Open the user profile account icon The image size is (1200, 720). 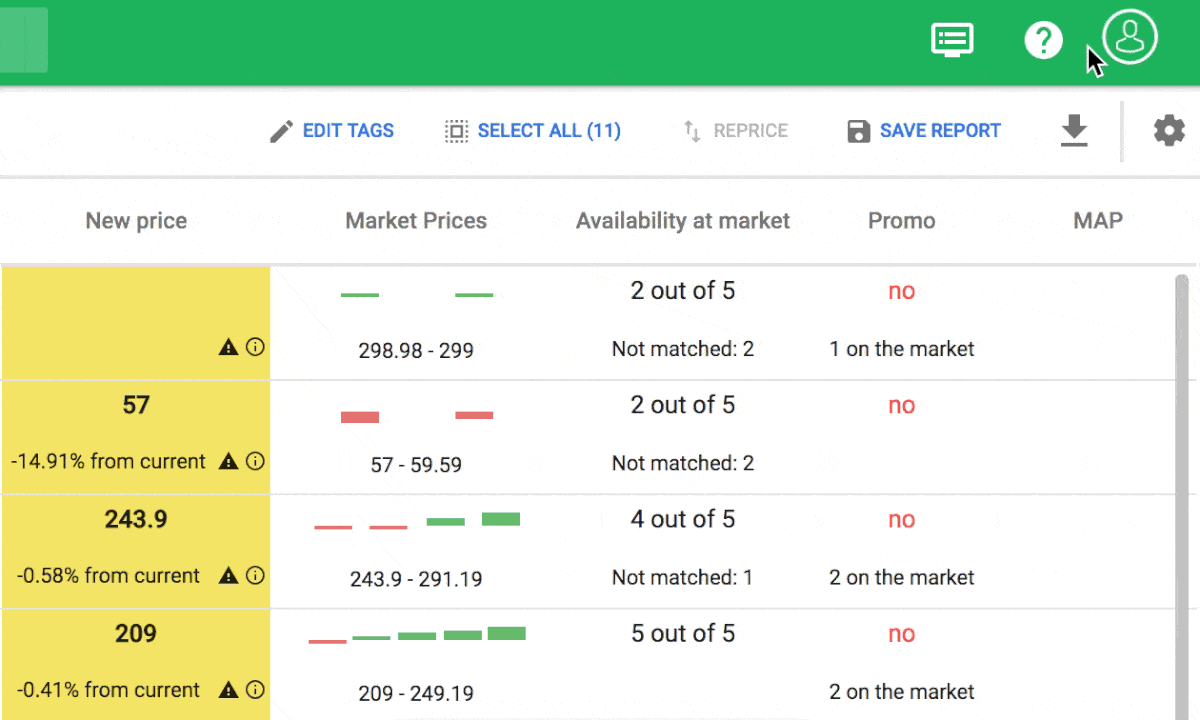pos(1129,40)
